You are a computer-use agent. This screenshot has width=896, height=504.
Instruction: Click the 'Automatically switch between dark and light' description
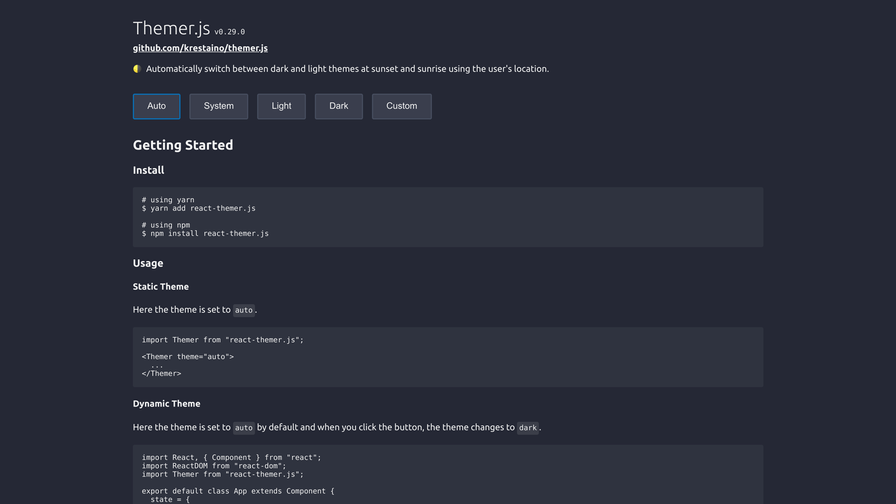click(x=347, y=69)
